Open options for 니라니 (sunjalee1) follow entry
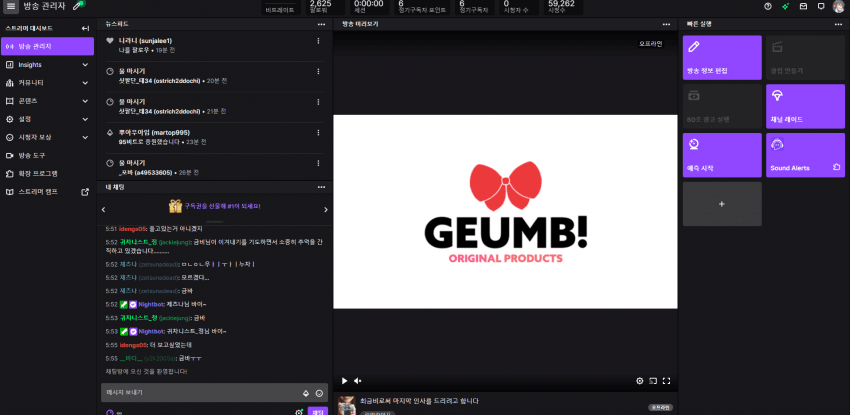The image size is (850, 415). (x=318, y=41)
